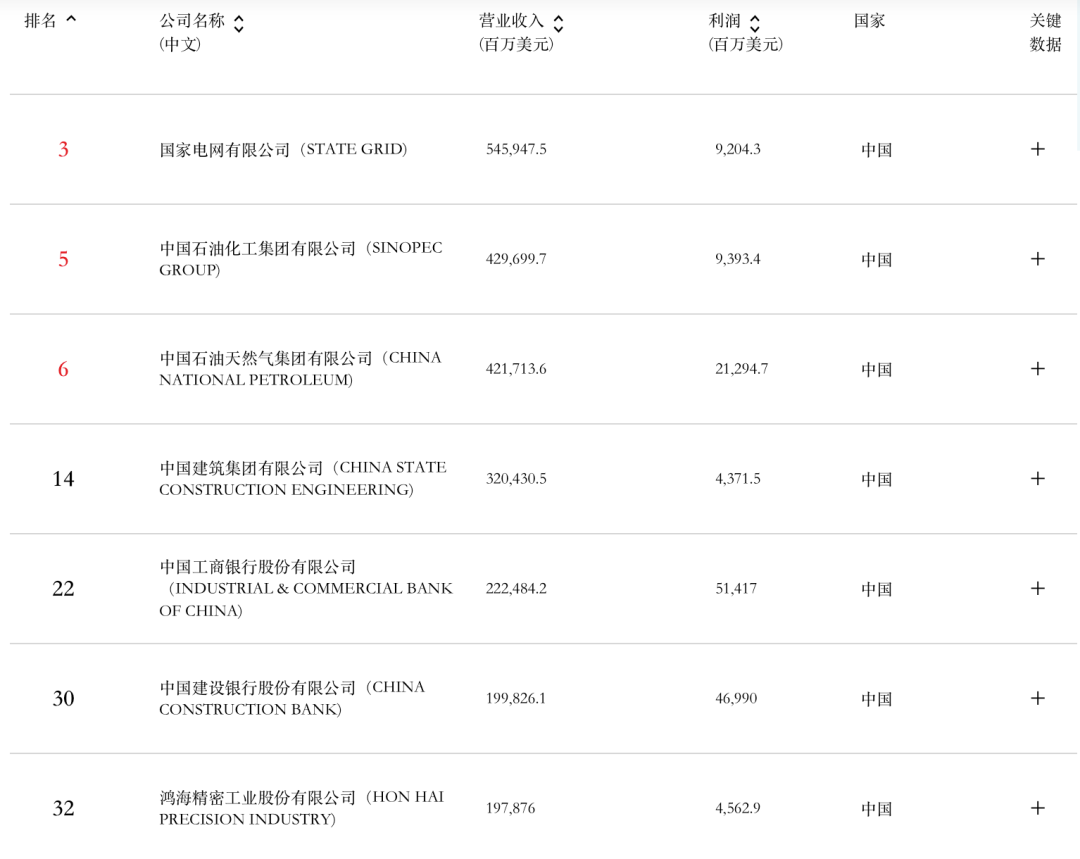Click rank number 3 in red
This screenshot has width=1080, height=859.
click(x=63, y=149)
